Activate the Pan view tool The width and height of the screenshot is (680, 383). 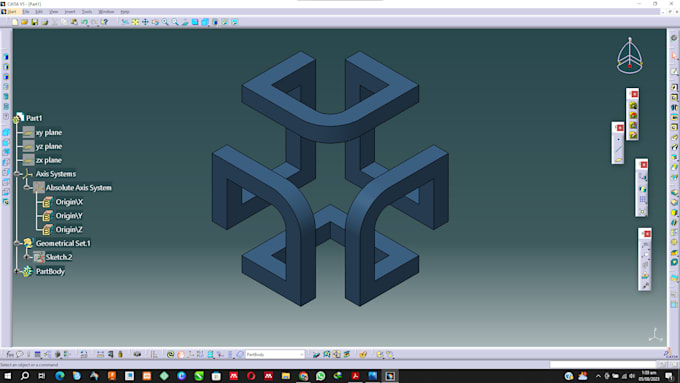pyautogui.click(x=145, y=22)
